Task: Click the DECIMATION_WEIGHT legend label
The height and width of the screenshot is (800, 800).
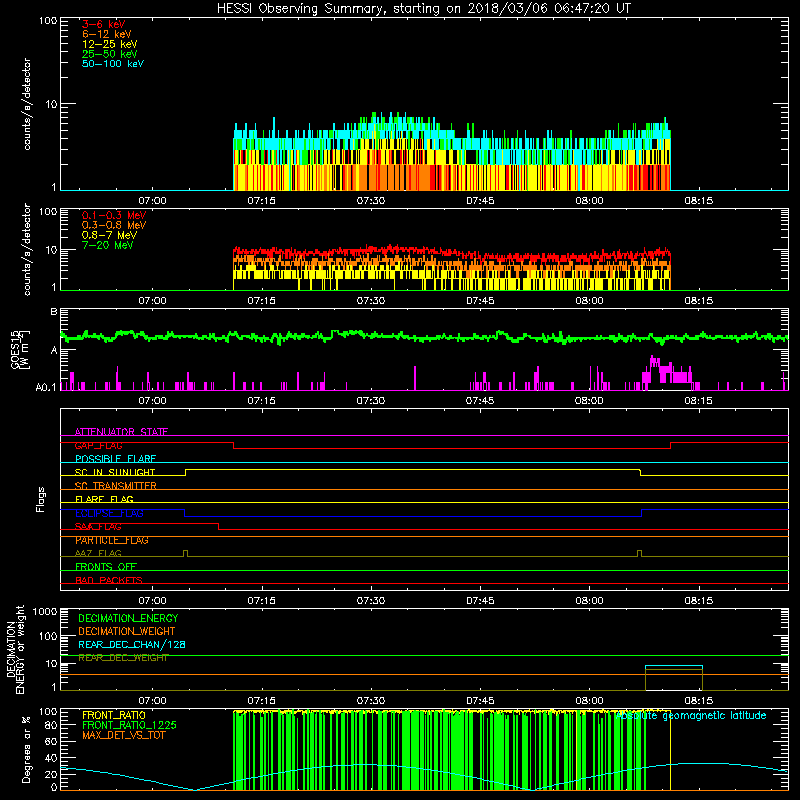Action: tap(127, 631)
